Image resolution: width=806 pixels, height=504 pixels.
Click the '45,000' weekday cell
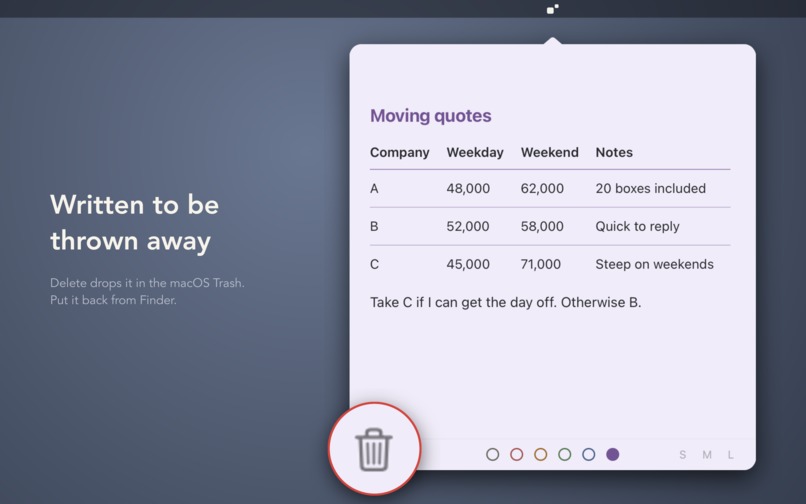coord(468,264)
